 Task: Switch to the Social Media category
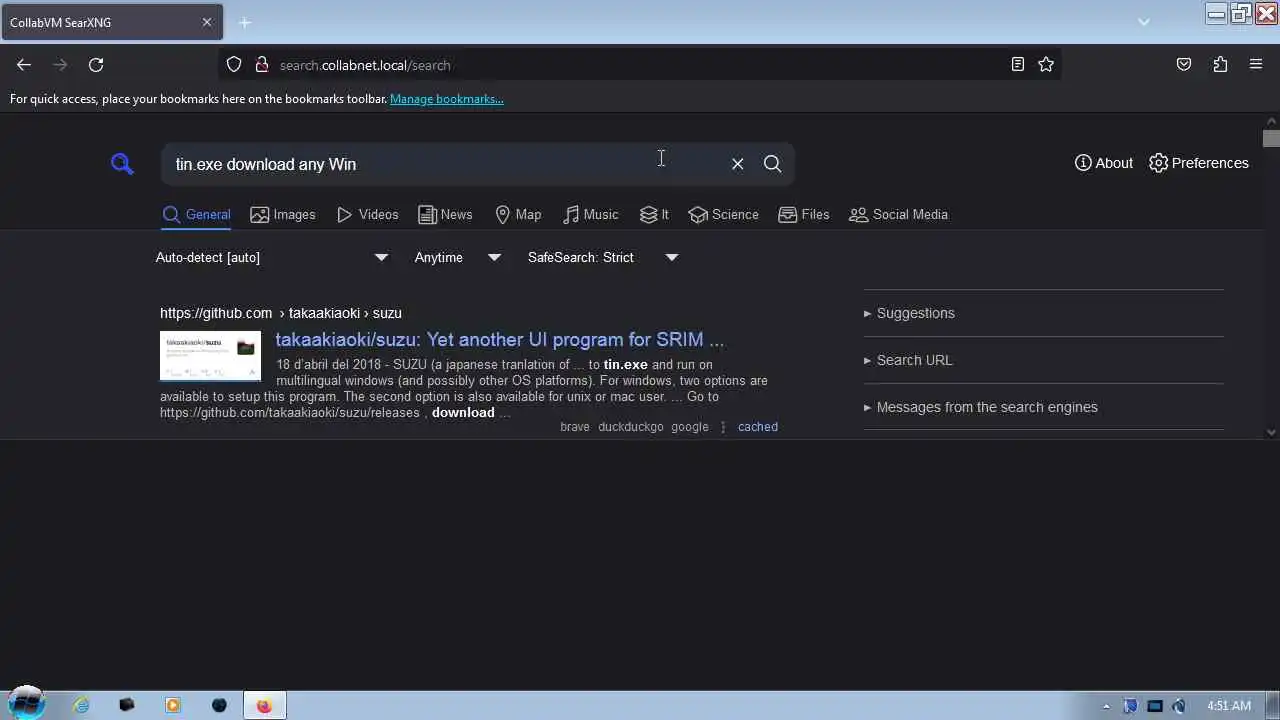point(898,214)
